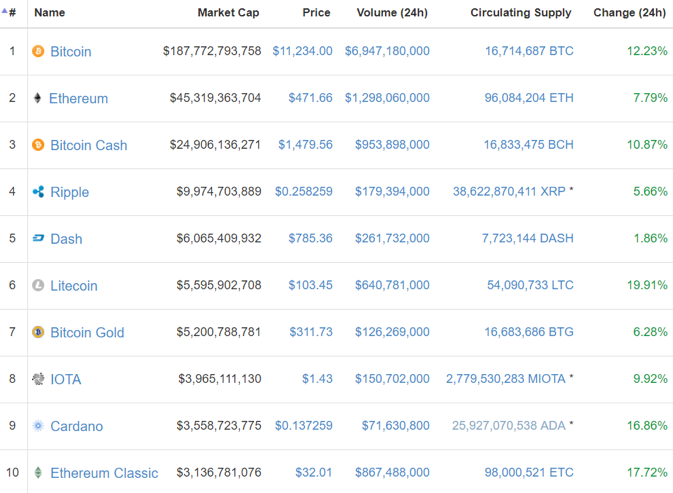Click Bitcoin Gold volume $126,269,000
673x493 pixels.
(x=392, y=332)
